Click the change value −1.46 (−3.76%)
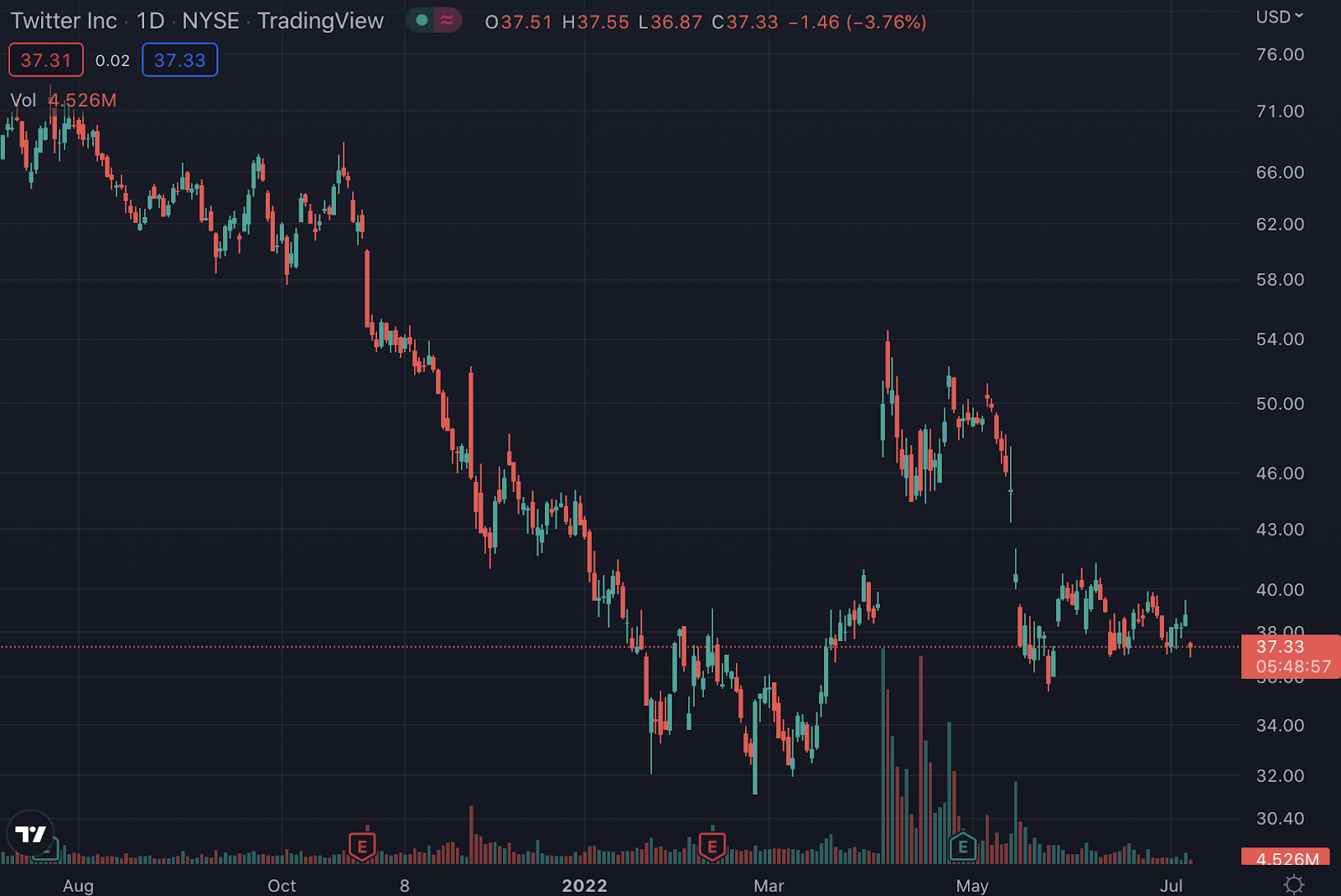1341x896 pixels. [857, 22]
